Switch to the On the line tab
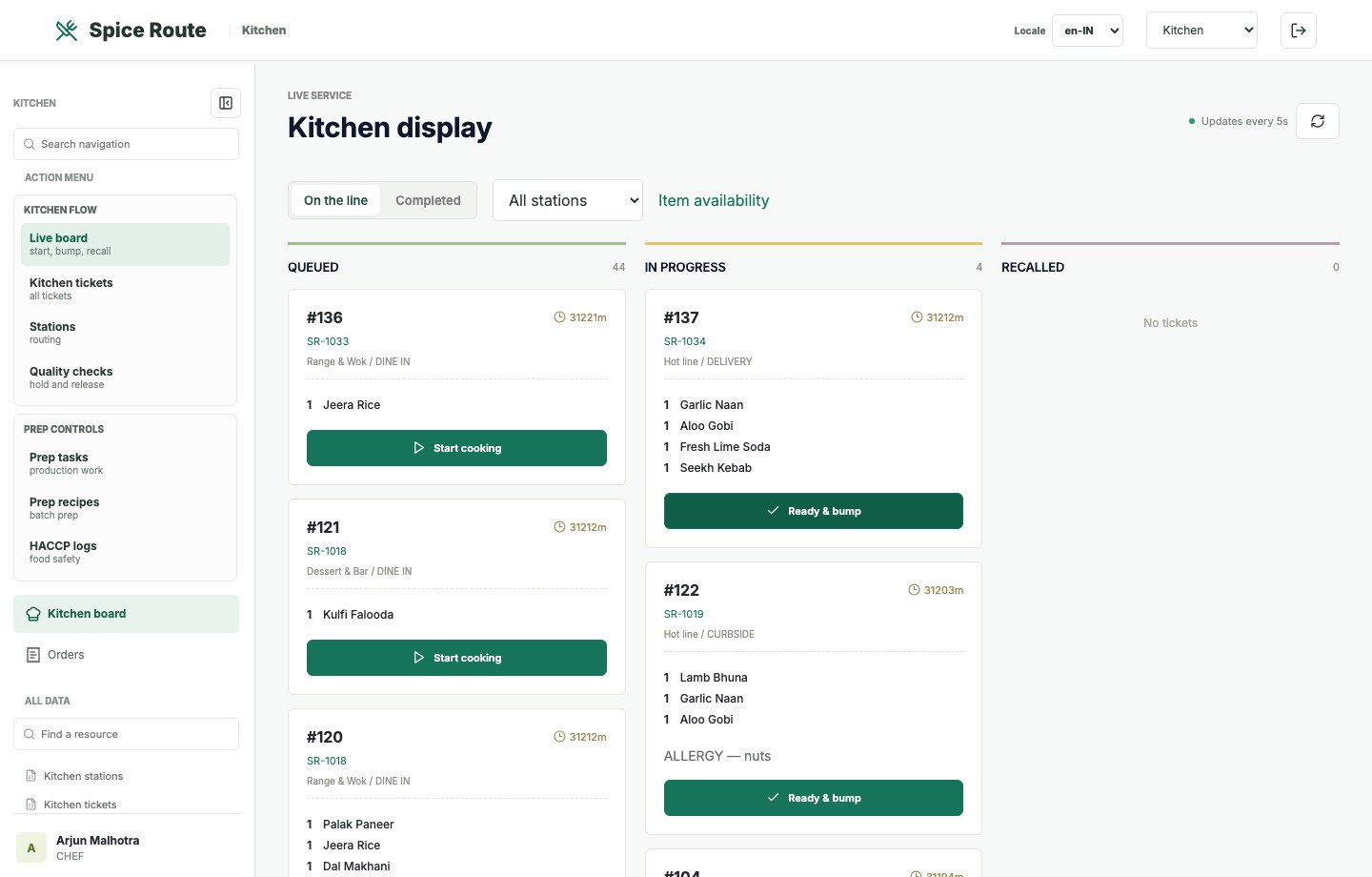This screenshot has width=1372, height=877. tap(335, 200)
